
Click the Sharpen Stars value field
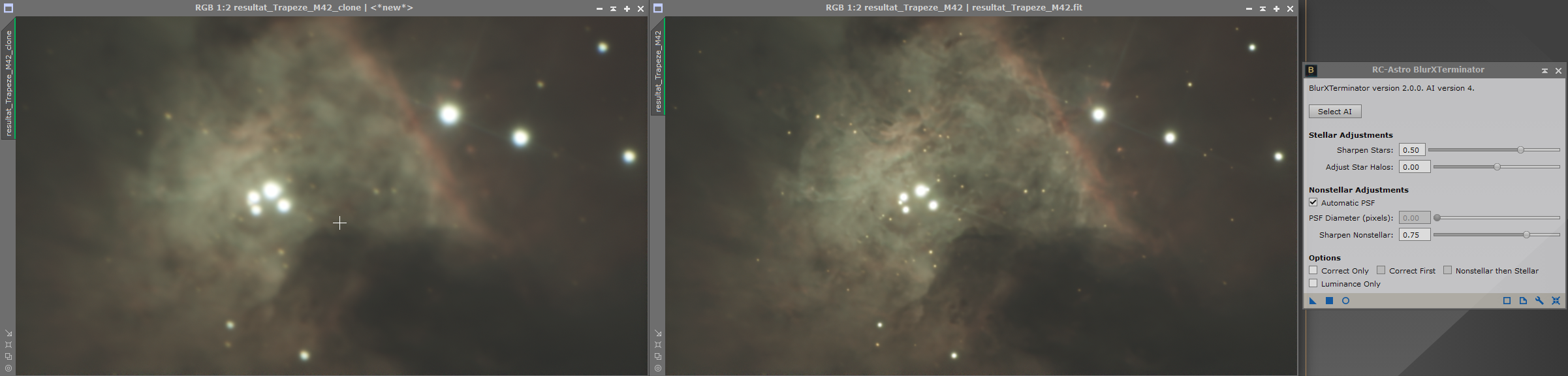point(1412,150)
